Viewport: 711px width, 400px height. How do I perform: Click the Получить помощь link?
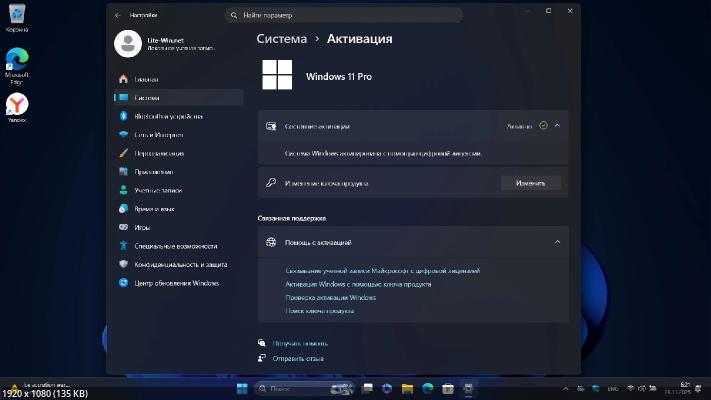[300, 343]
